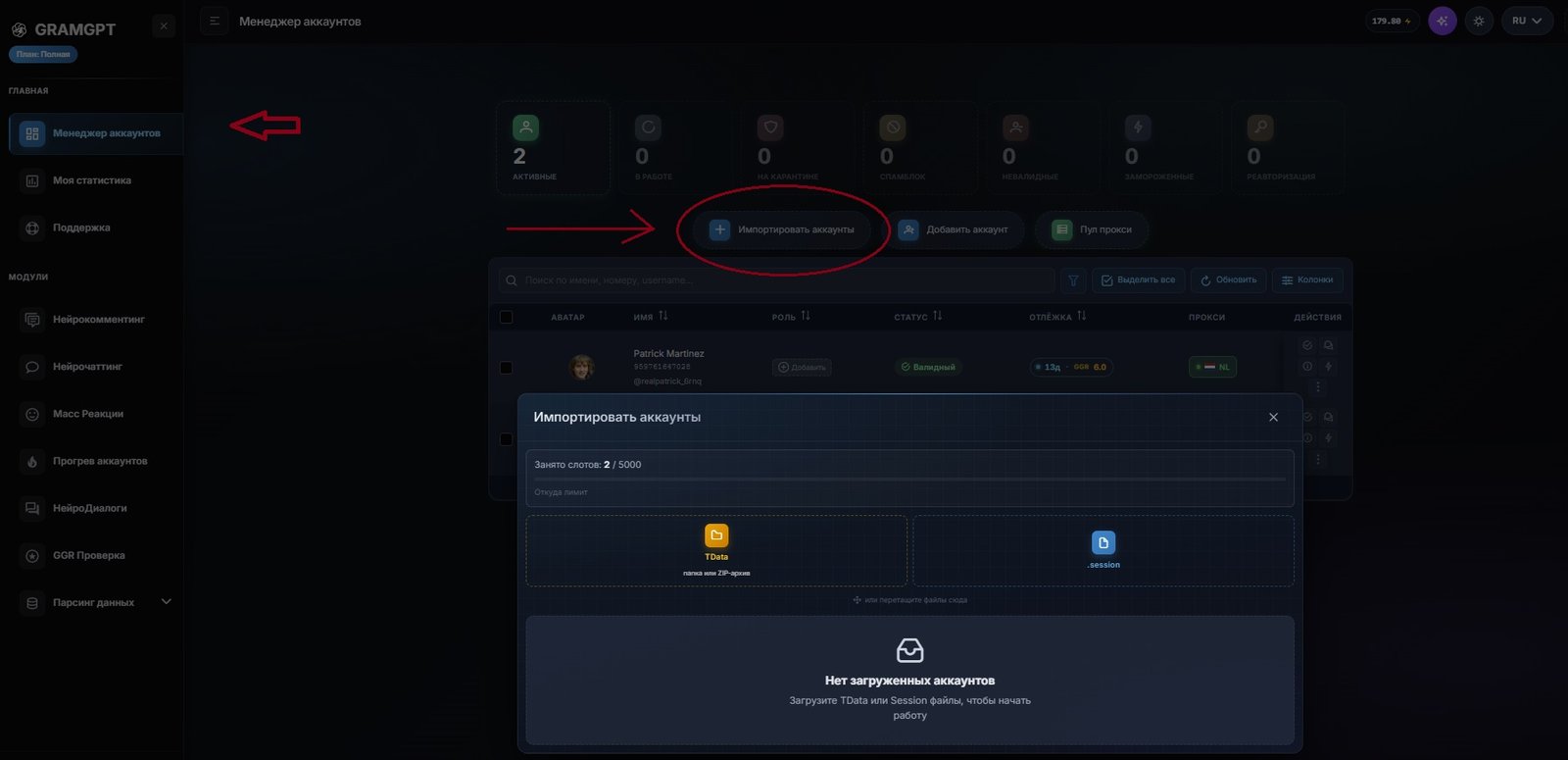Image resolution: width=1568 pixels, height=760 pixels.
Task: Click the Откуда лимит link
Action: [x=561, y=492]
